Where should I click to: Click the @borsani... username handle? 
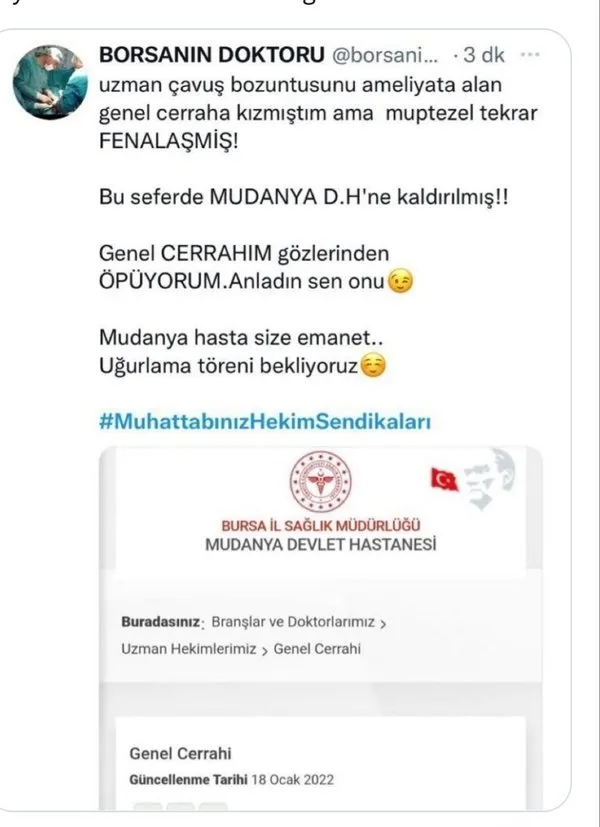click(384, 54)
